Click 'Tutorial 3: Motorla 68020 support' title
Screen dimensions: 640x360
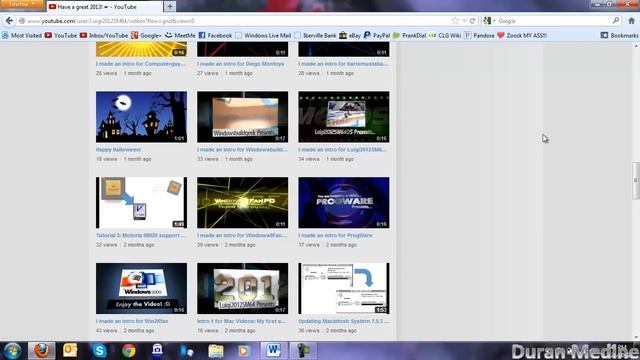point(141,236)
